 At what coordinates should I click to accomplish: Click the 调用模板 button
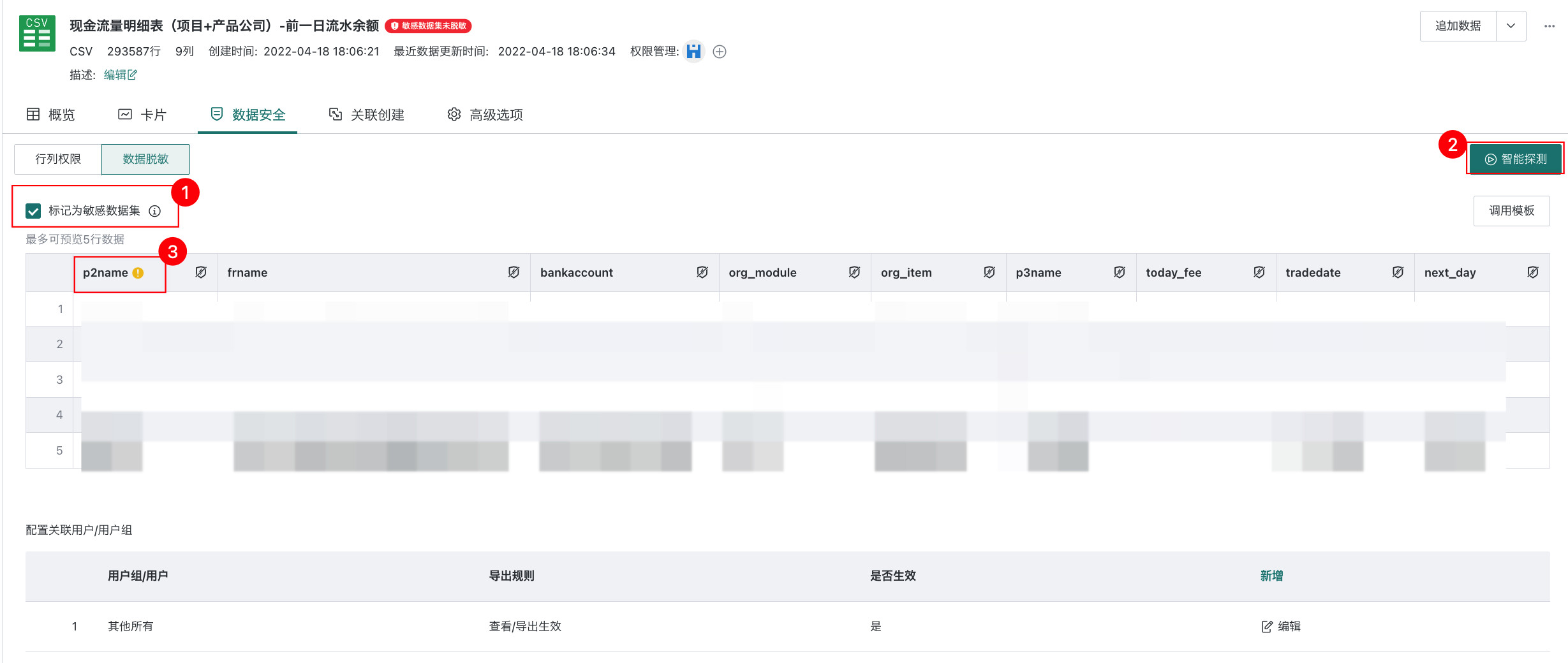[x=1511, y=210]
